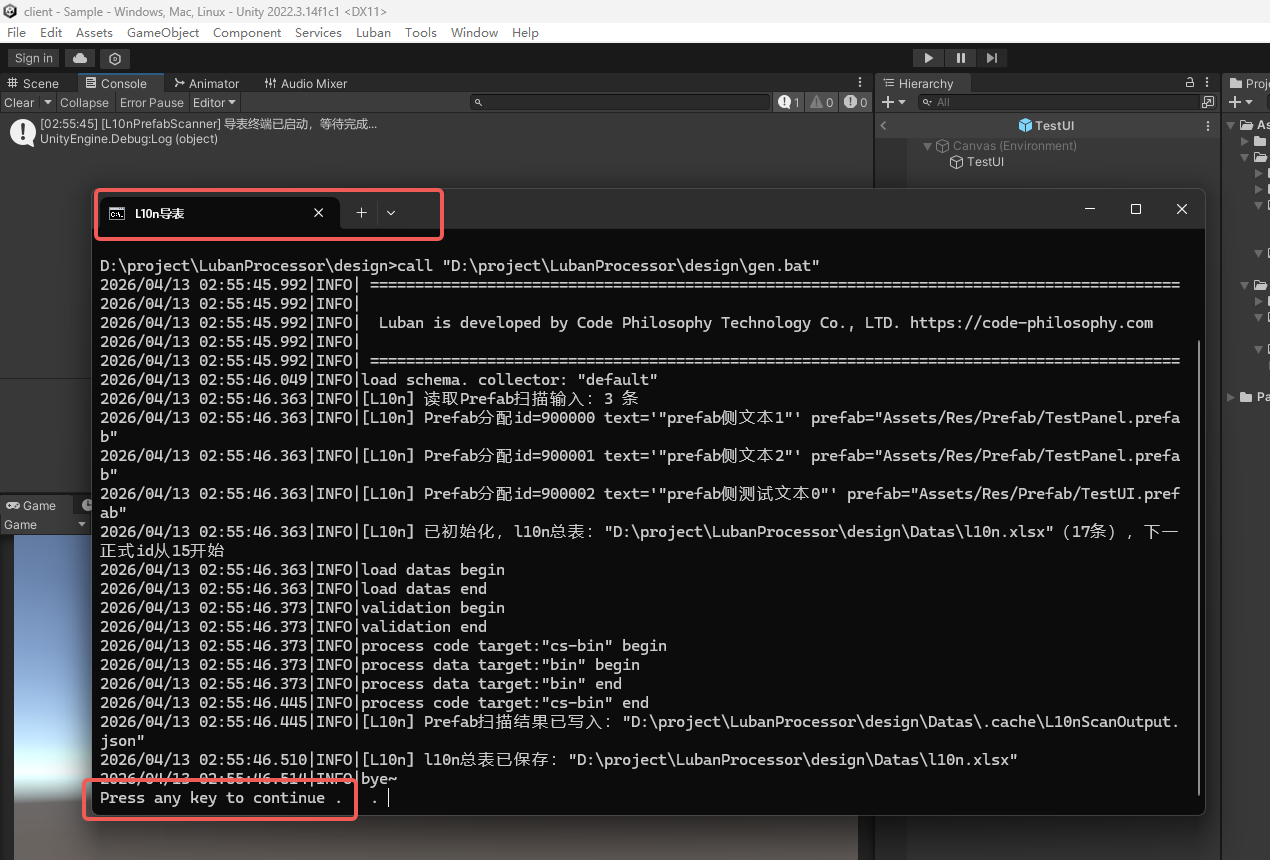Open scene in new window icon in Hierarchy
Image resolution: width=1270 pixels, height=860 pixels.
pyautogui.click(x=1208, y=102)
